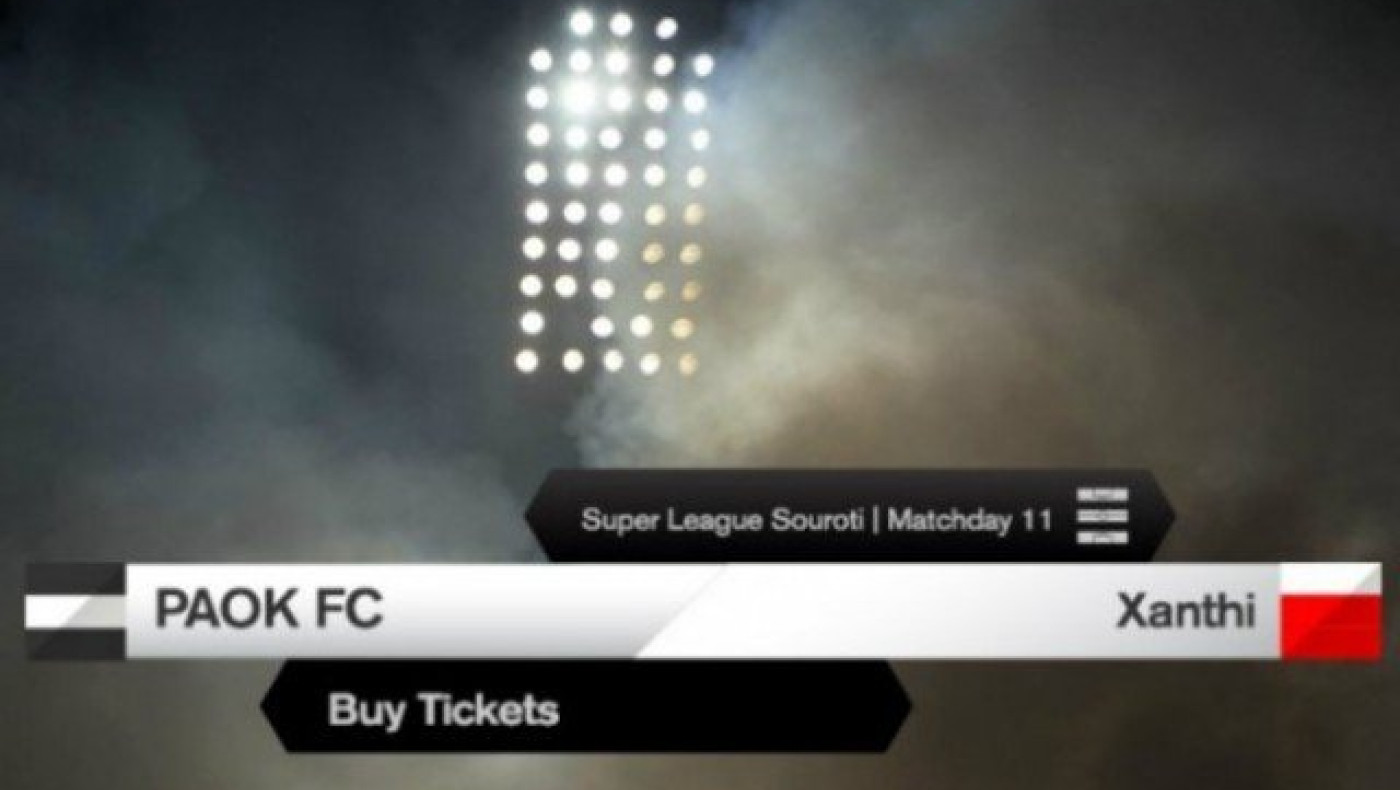Open the three-bar menu icon beside Matchday 11
Viewport: 1400px width, 790px height.
1102,517
